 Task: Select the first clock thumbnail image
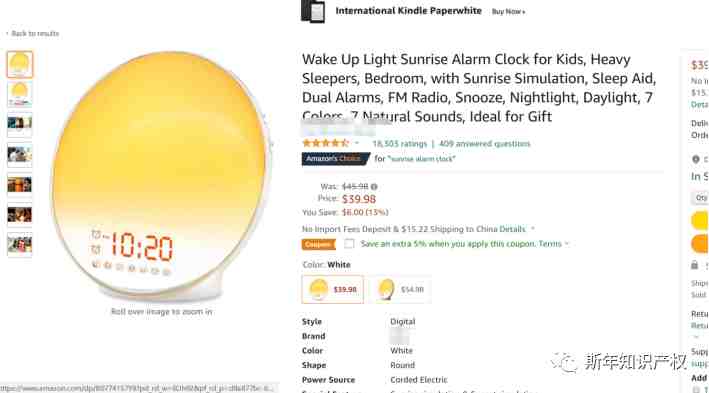tap(19, 64)
